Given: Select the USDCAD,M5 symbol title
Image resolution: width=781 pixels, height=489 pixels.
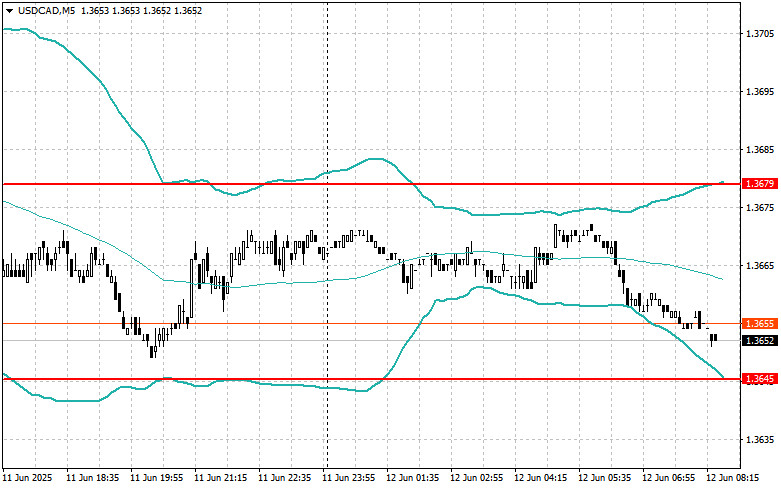Looking at the screenshot, I should [46, 10].
